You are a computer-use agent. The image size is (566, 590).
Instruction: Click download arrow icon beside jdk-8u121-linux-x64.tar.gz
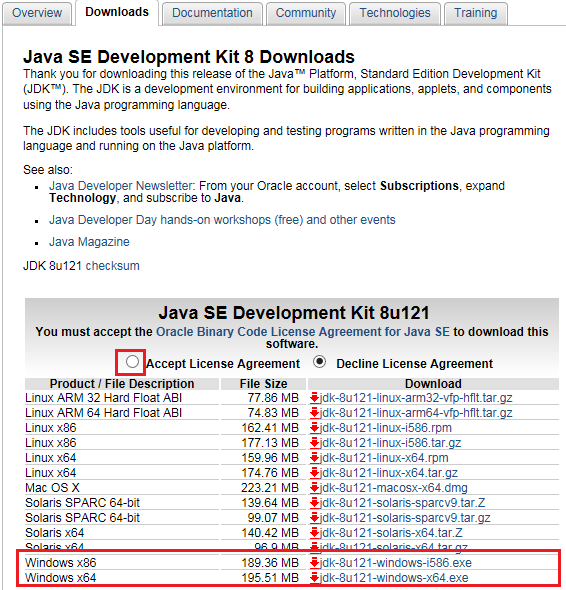tap(315, 473)
